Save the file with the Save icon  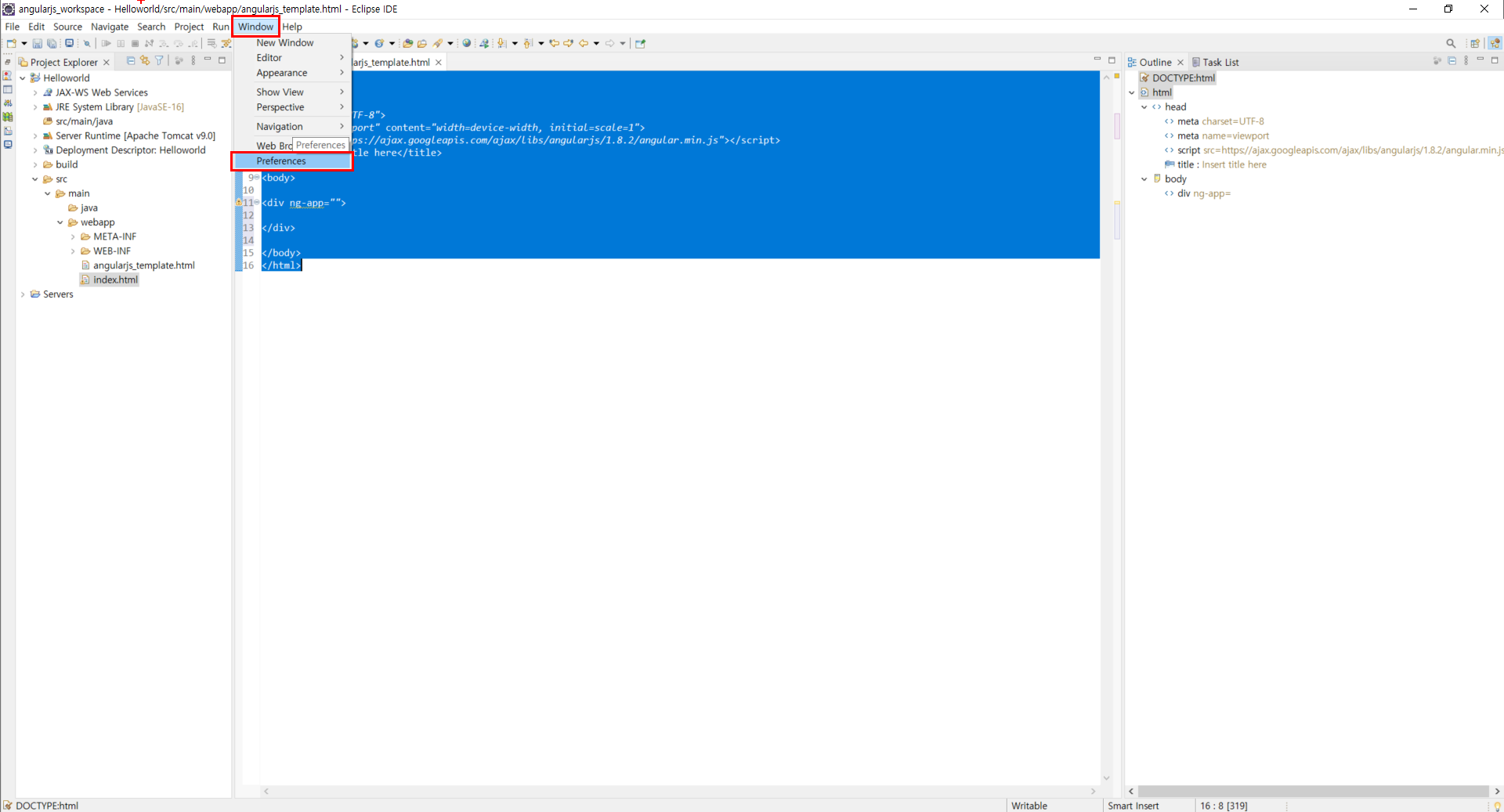pos(37,44)
